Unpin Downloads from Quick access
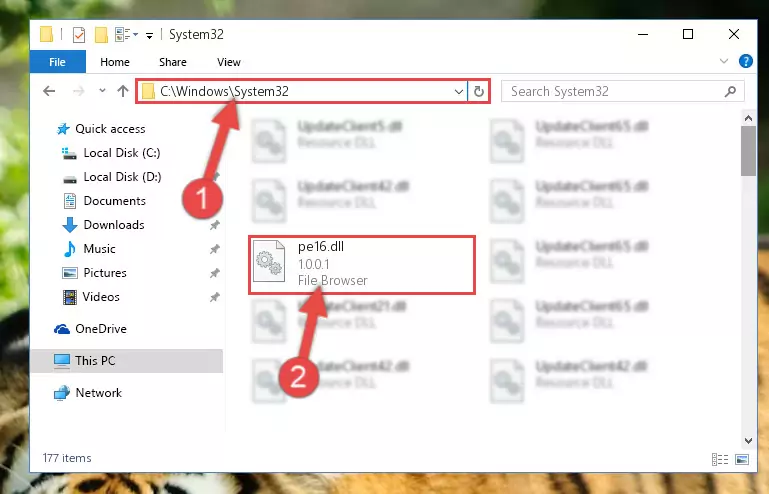Image resolution: width=769 pixels, height=494 pixels. [215, 225]
